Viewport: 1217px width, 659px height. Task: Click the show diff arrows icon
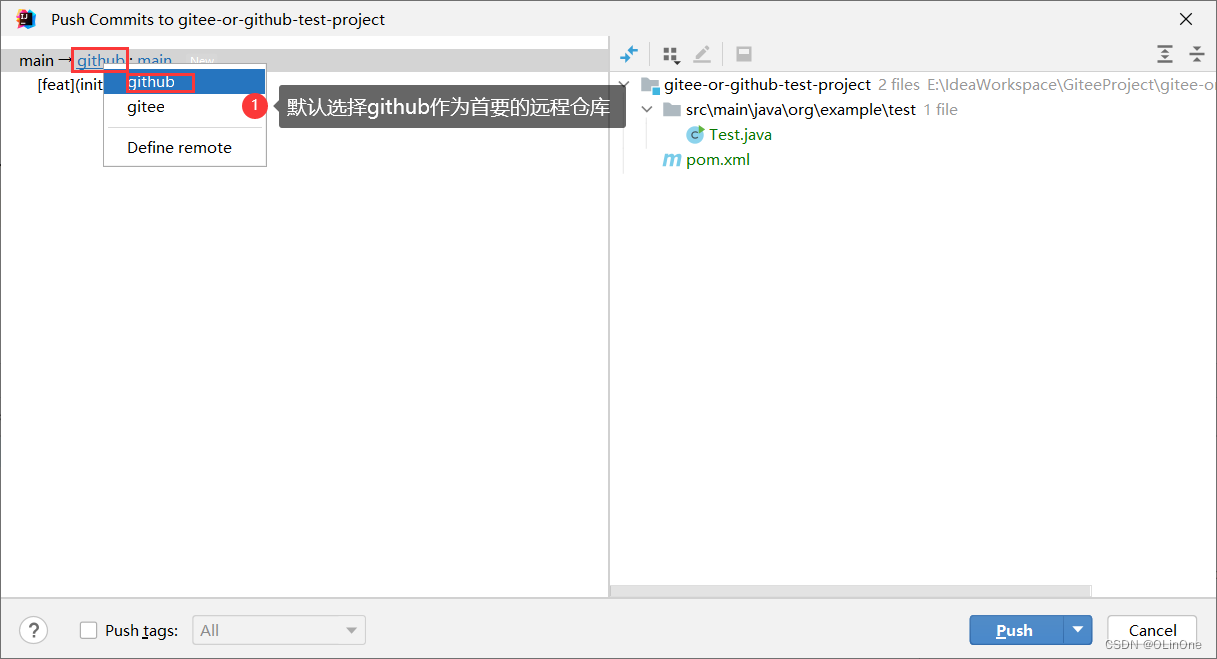pyautogui.click(x=629, y=54)
